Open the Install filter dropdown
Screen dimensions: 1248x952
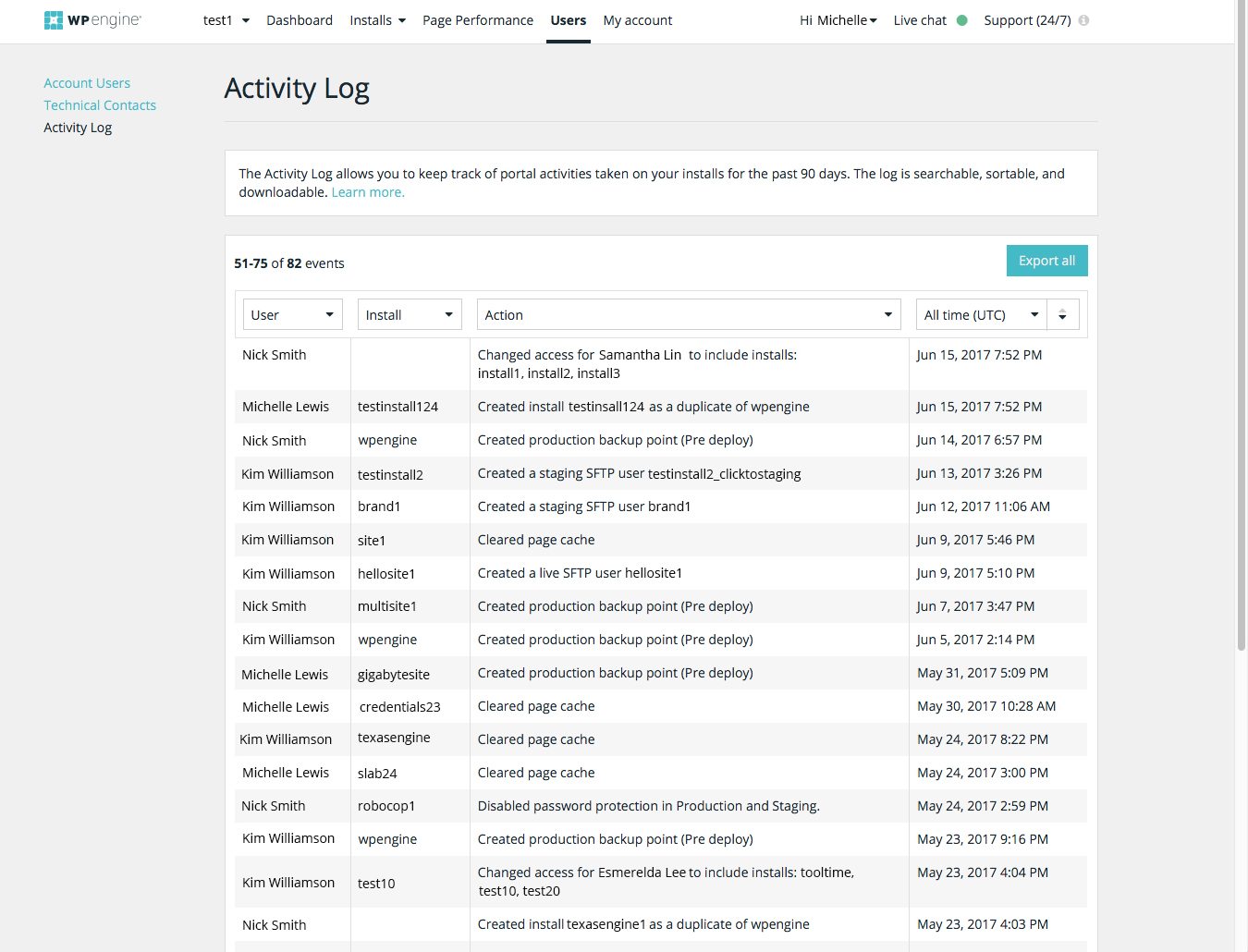tap(410, 315)
